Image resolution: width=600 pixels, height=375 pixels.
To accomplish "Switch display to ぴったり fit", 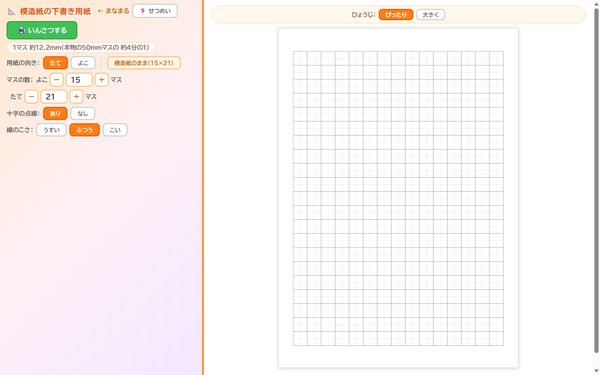I will click(x=396, y=15).
